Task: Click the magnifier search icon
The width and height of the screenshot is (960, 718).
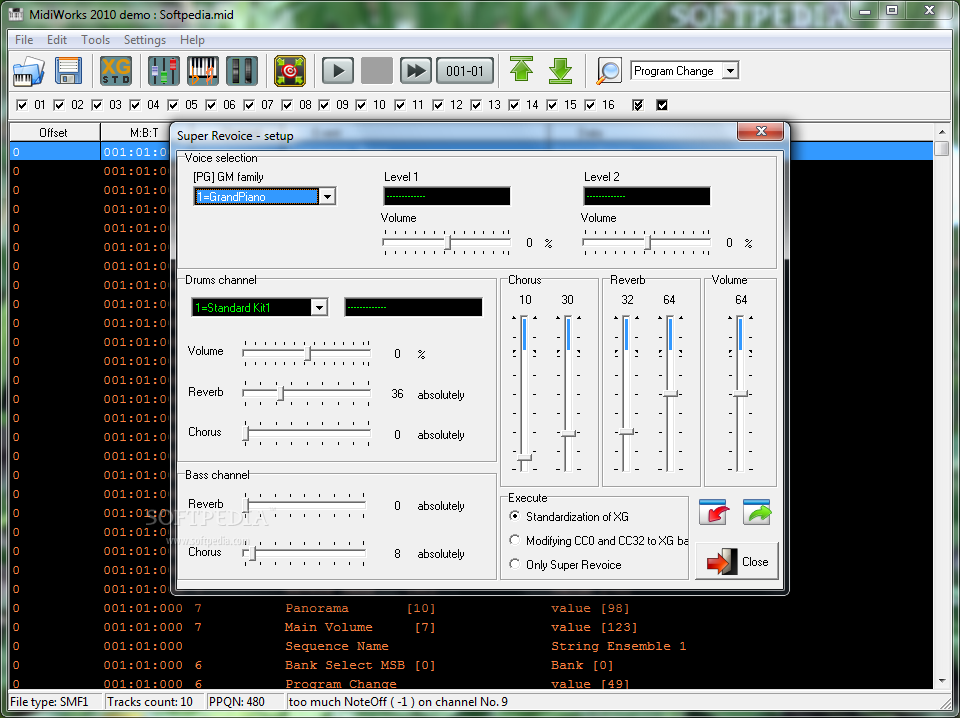Action: (x=609, y=71)
